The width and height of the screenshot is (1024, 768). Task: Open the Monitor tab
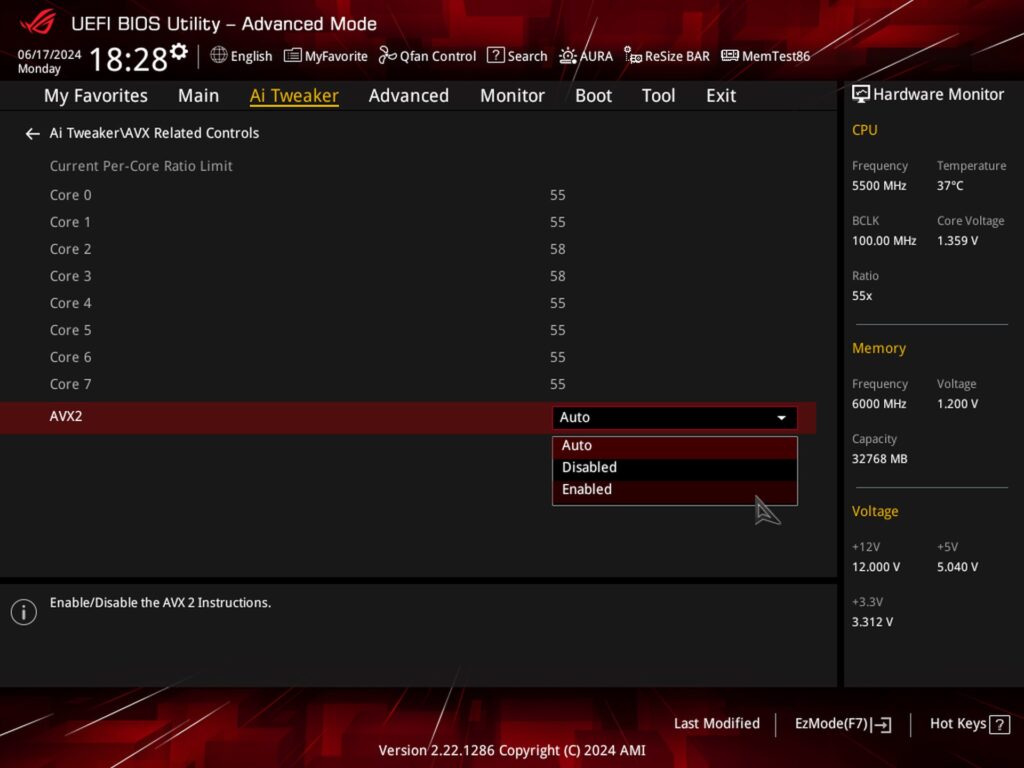coord(512,96)
